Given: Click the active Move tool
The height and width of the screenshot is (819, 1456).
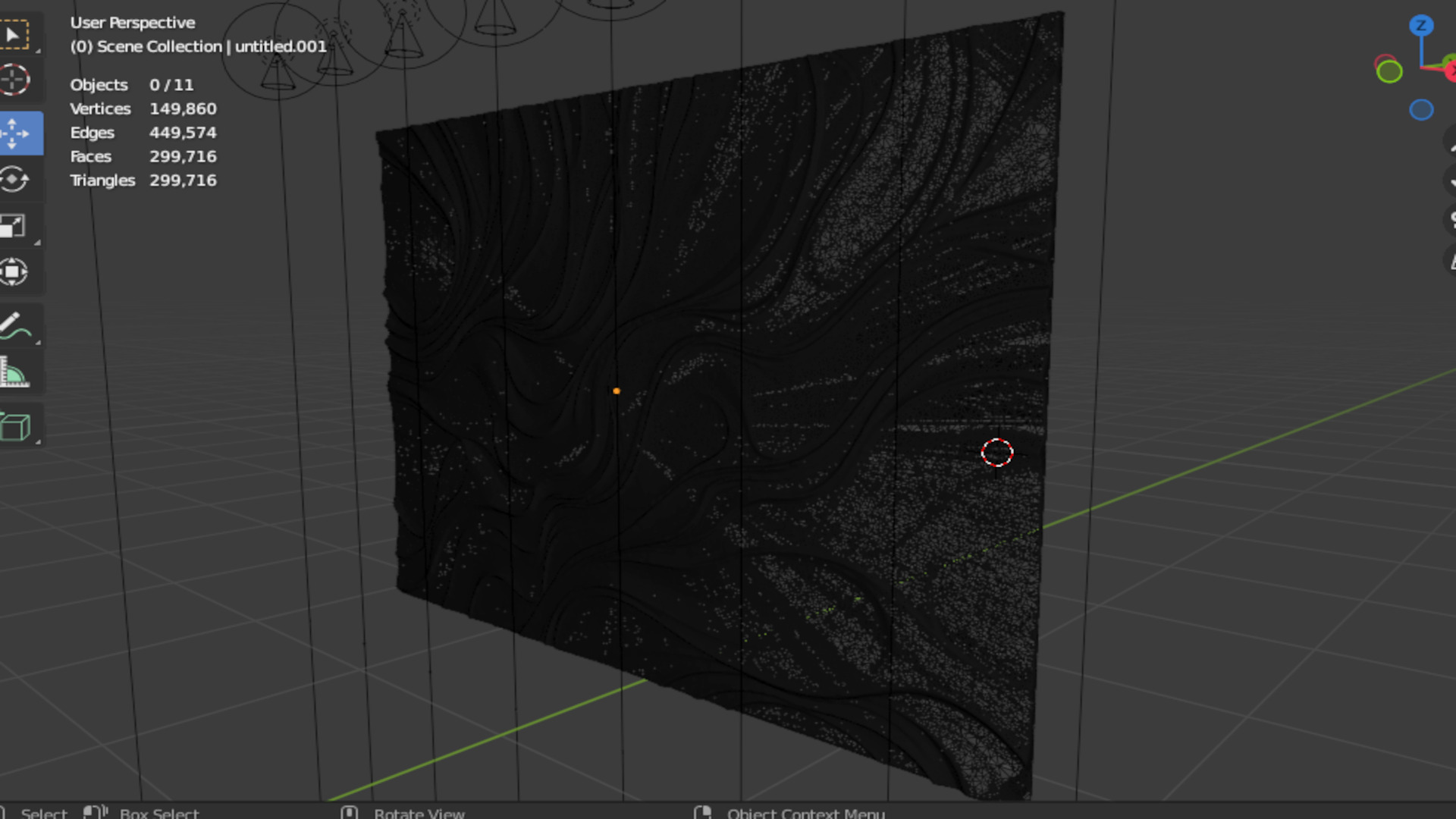Looking at the screenshot, I should pos(17,133).
